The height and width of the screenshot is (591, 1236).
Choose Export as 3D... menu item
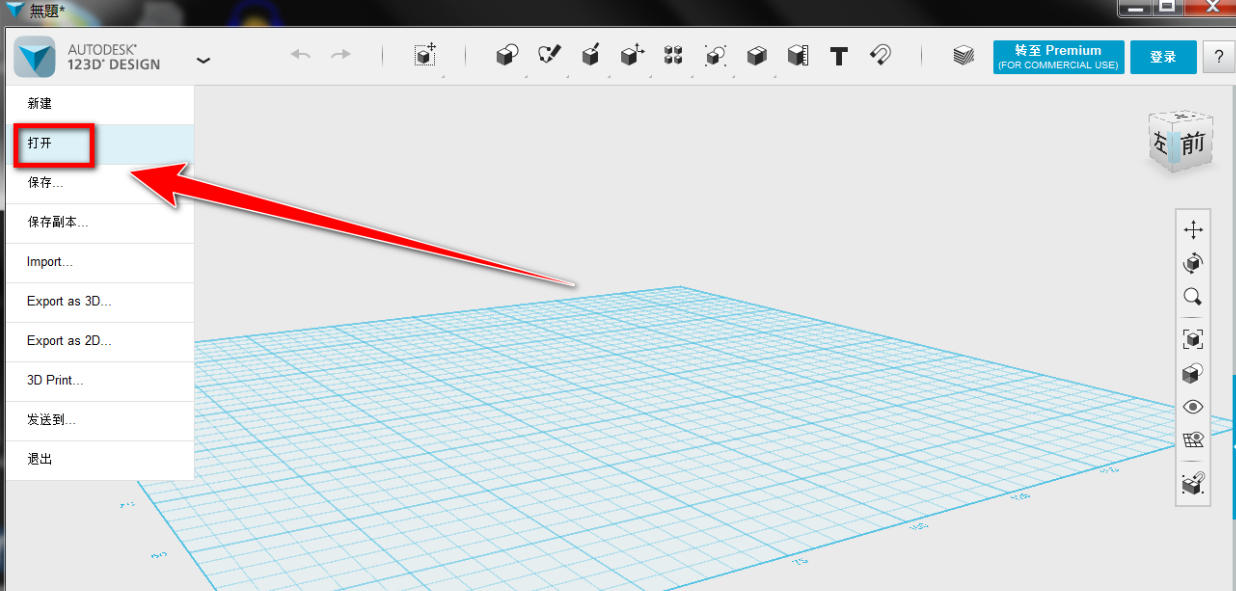[x=99, y=302]
